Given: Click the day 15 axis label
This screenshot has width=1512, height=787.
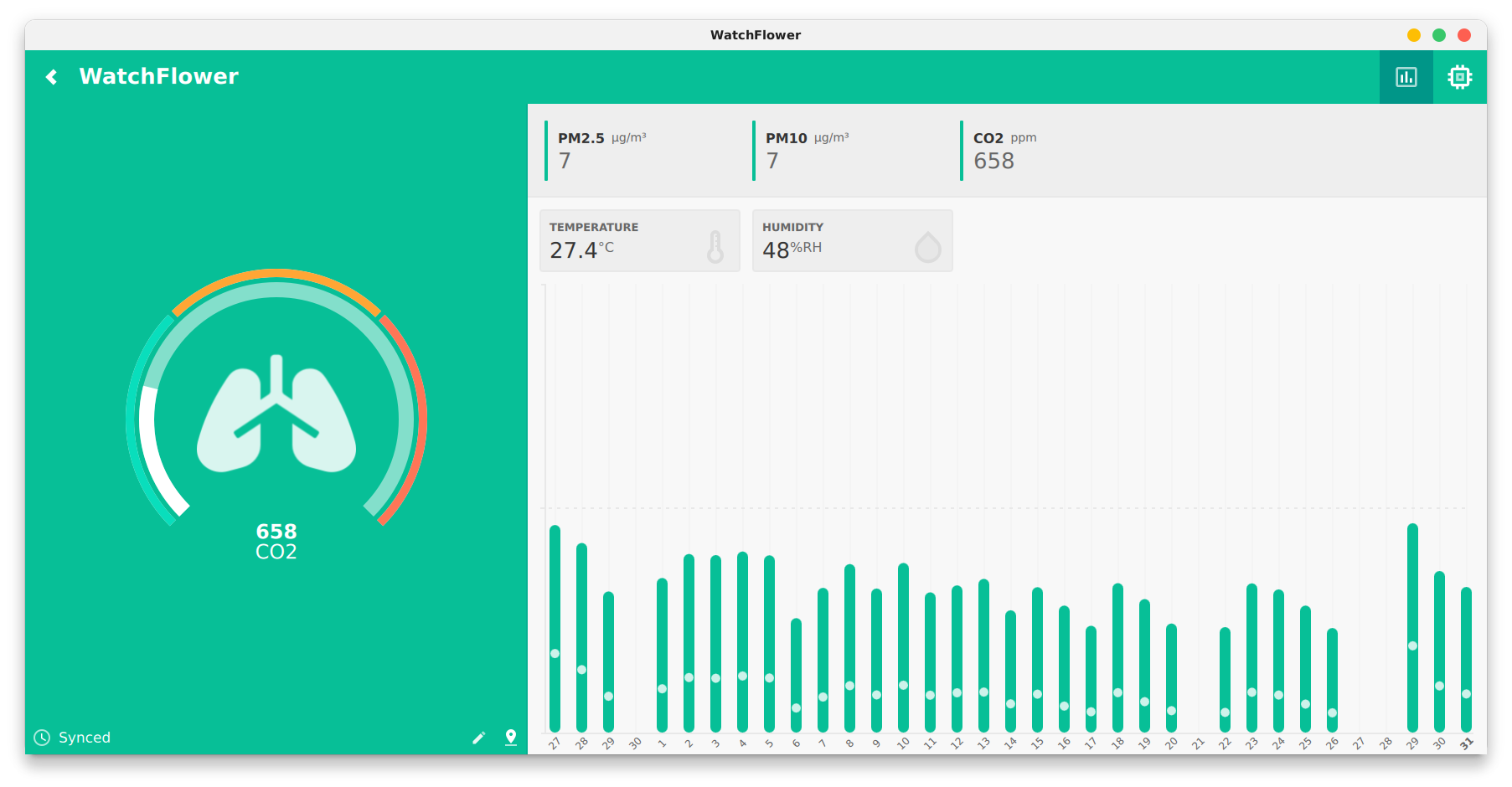Looking at the screenshot, I should (1037, 743).
